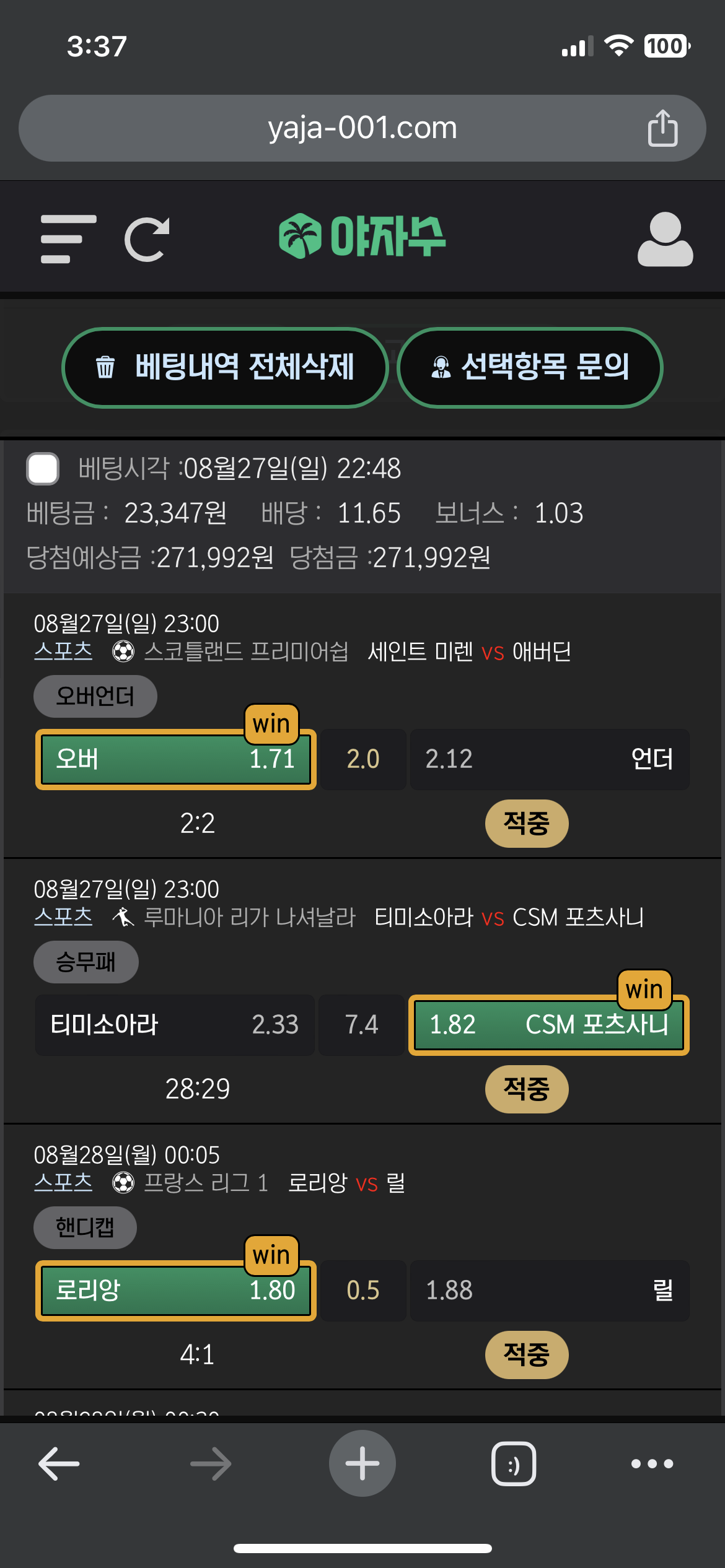The image size is (725, 1568).
Task: Tap the 핸디캡 bet type tag
Action: (85, 1227)
